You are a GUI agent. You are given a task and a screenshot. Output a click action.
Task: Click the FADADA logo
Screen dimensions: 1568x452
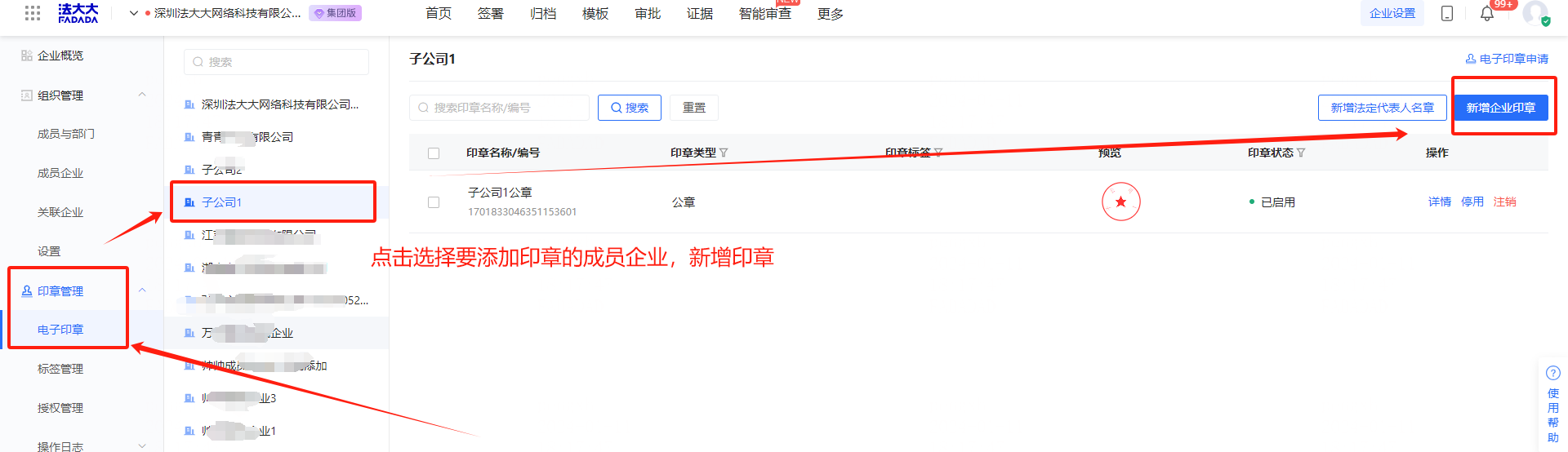click(78, 13)
